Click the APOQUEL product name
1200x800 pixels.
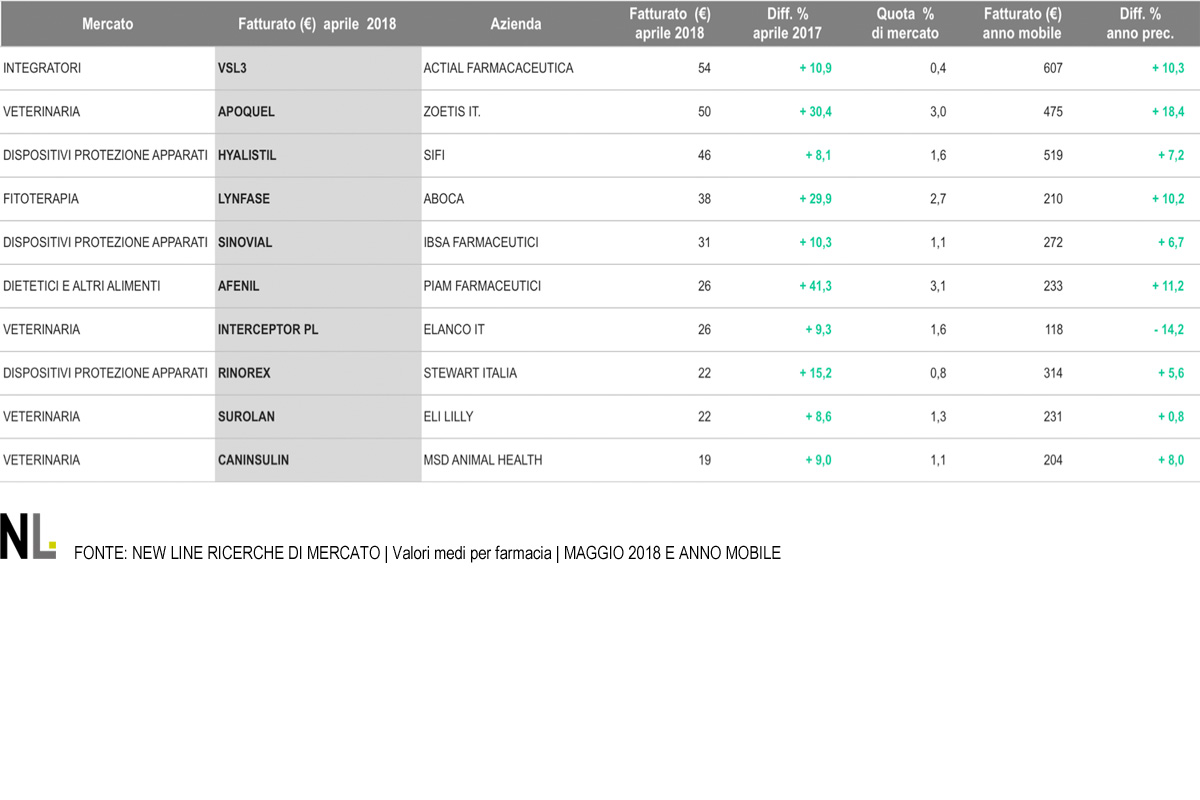pyautogui.click(x=246, y=112)
